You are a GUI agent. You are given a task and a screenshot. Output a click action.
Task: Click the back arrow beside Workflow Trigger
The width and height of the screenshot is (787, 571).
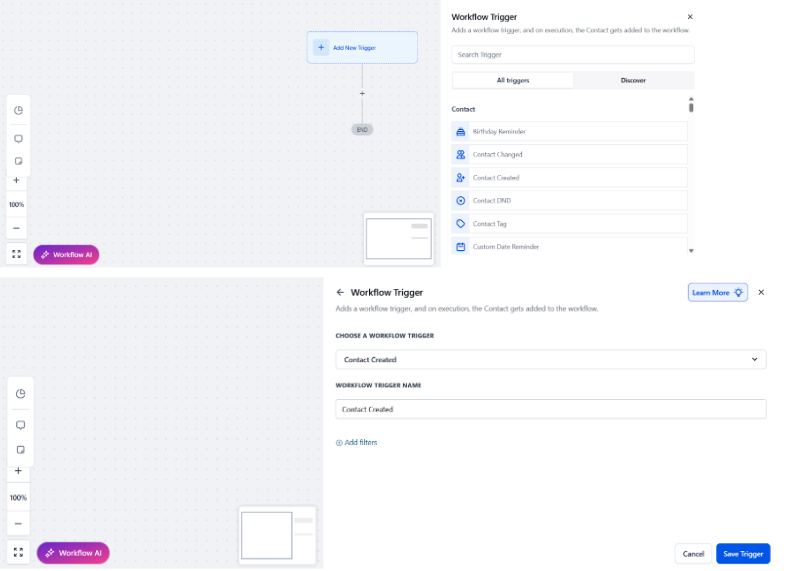pyautogui.click(x=340, y=293)
